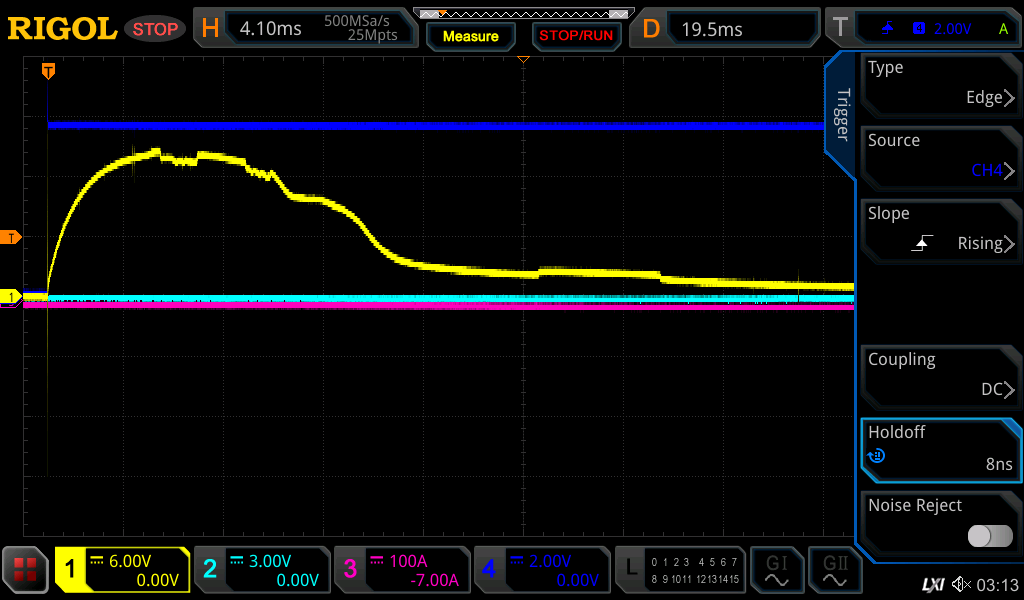Change the Slope Rising setting
1024x600 pixels.
coord(940,230)
